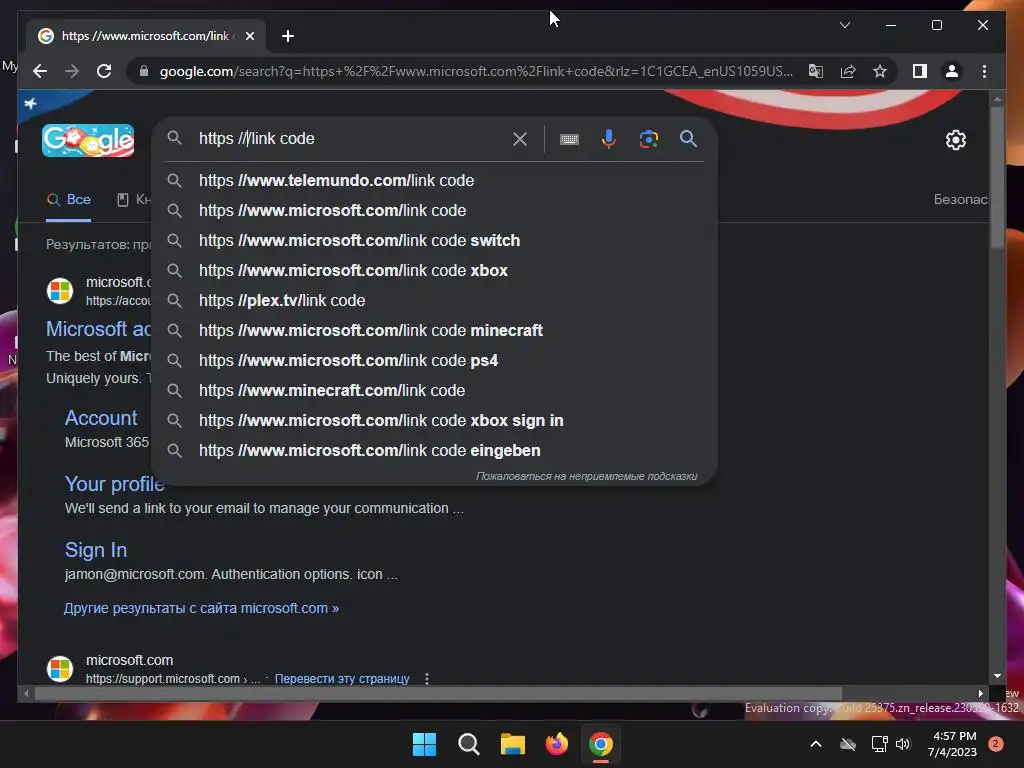Select www.minecraft.com/link code suggestion
This screenshot has height=768, width=1024.
(434, 391)
